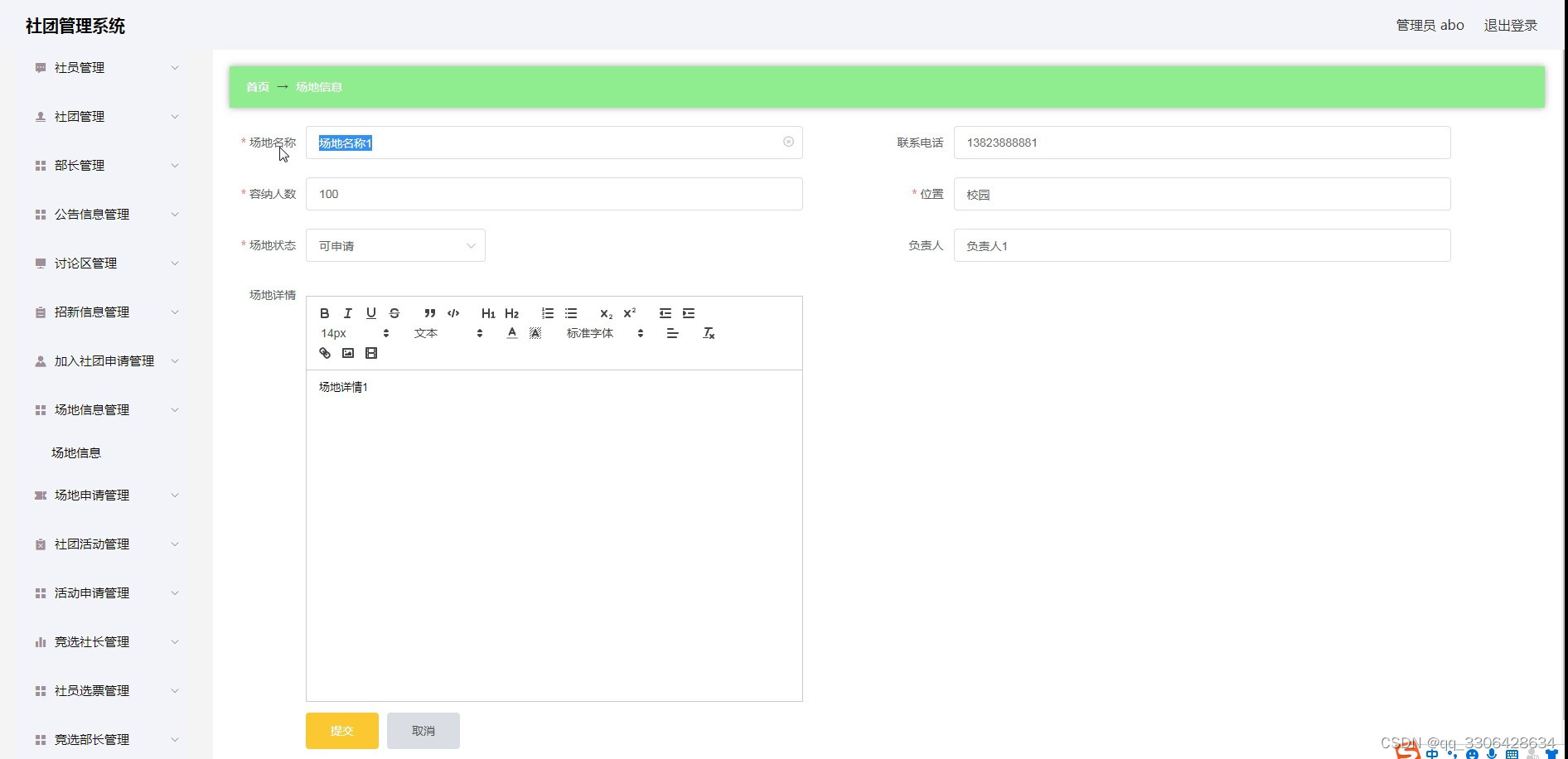
Task: Expand the 公告信息管理 sidebar menu
Action: (105, 215)
